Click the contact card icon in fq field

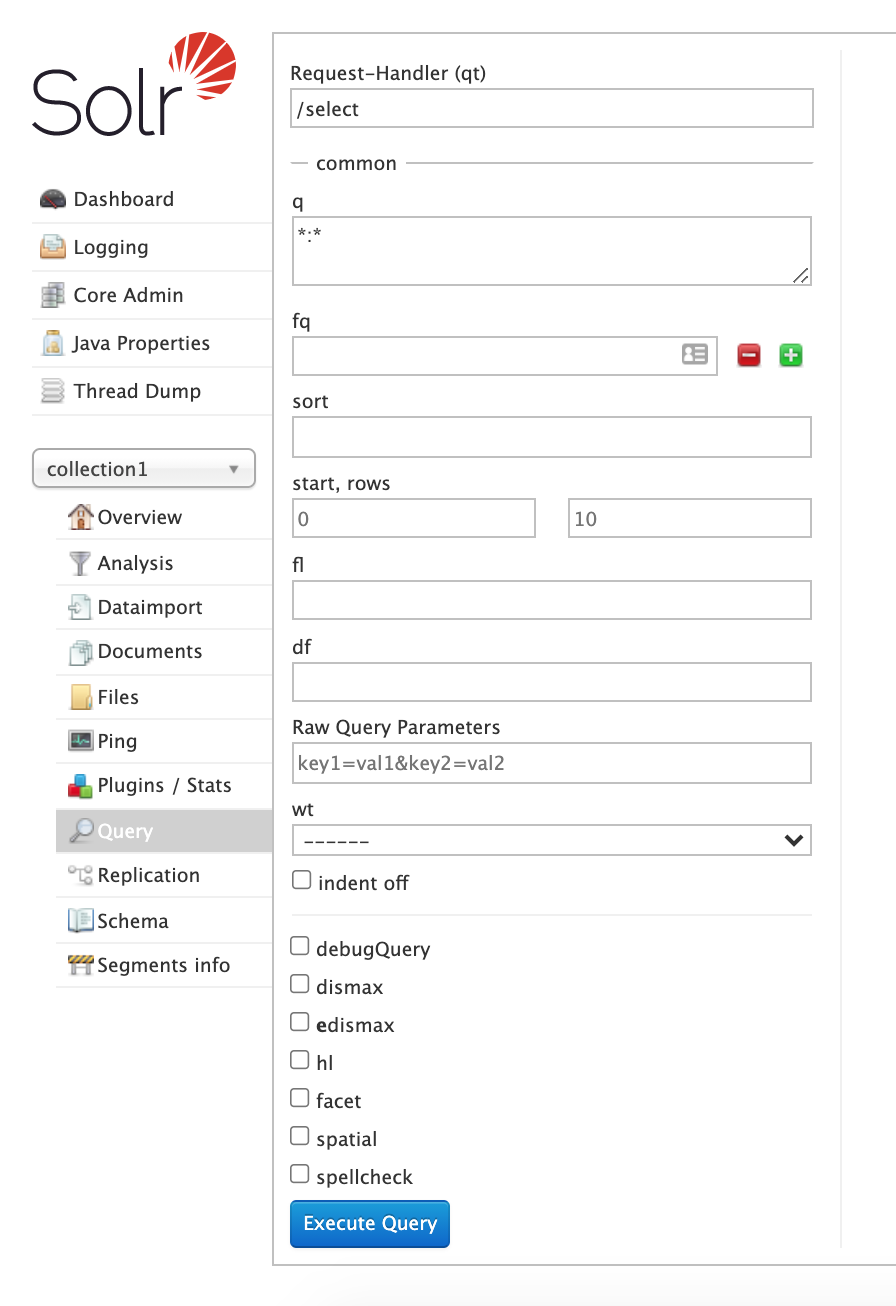tap(695, 354)
